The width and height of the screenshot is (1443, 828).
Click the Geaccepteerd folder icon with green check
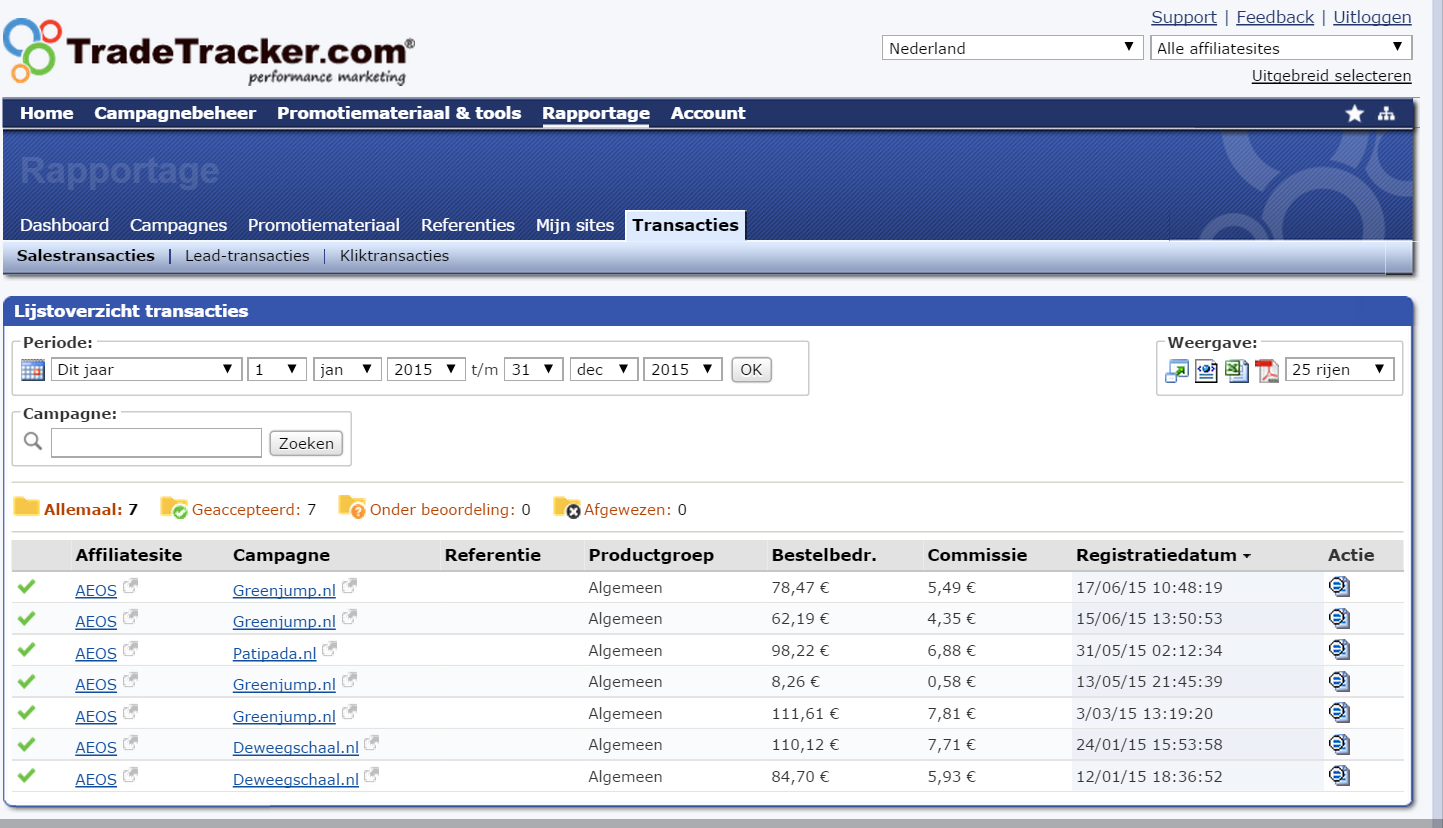click(174, 508)
